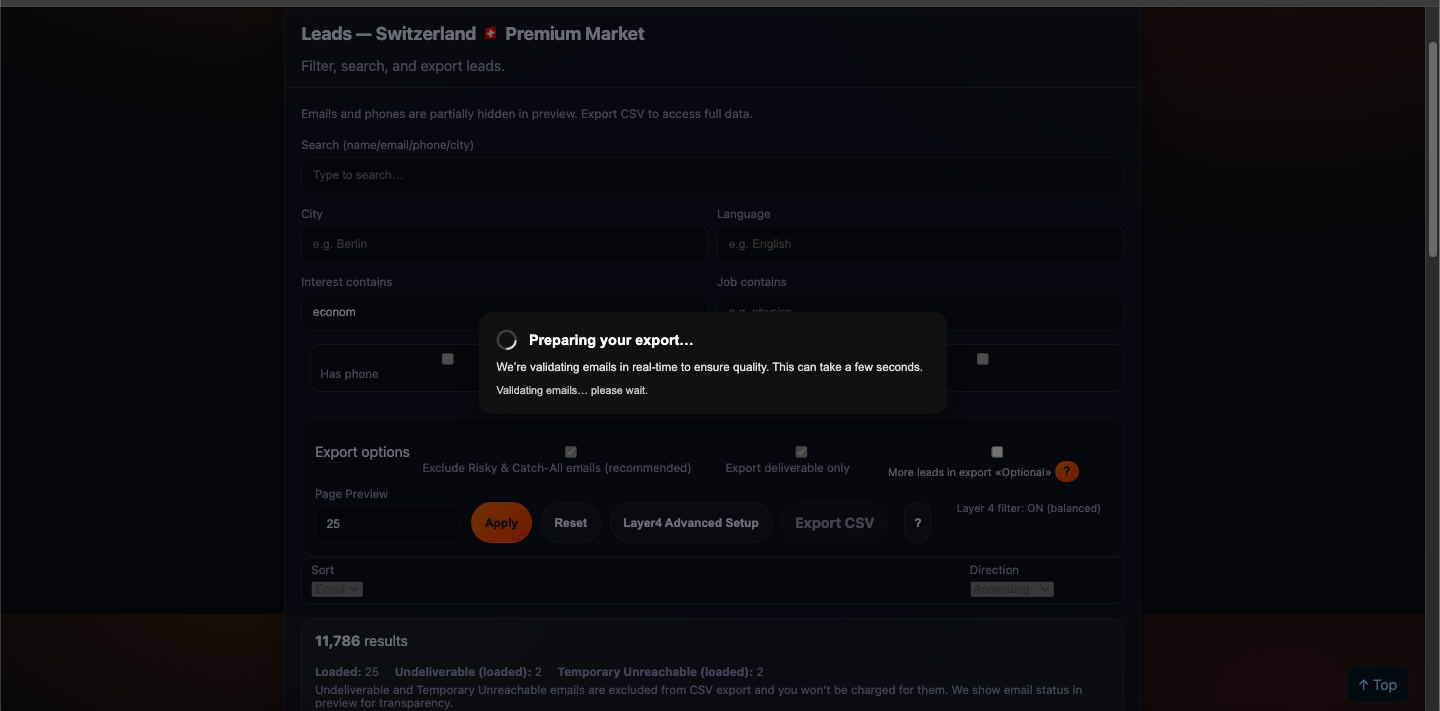Click the Export CSV button

click(x=834, y=523)
